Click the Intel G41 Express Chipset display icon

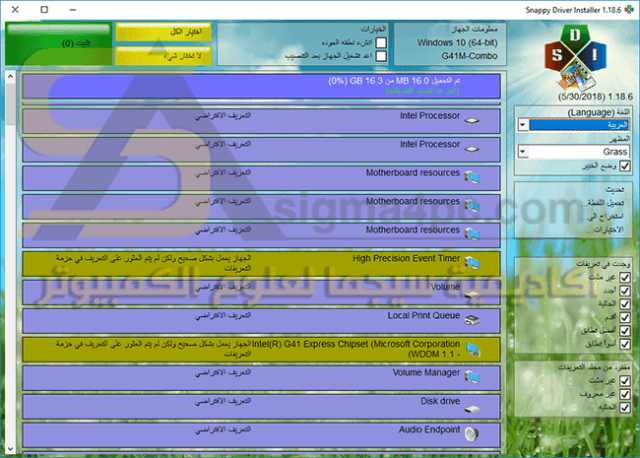click(x=473, y=349)
